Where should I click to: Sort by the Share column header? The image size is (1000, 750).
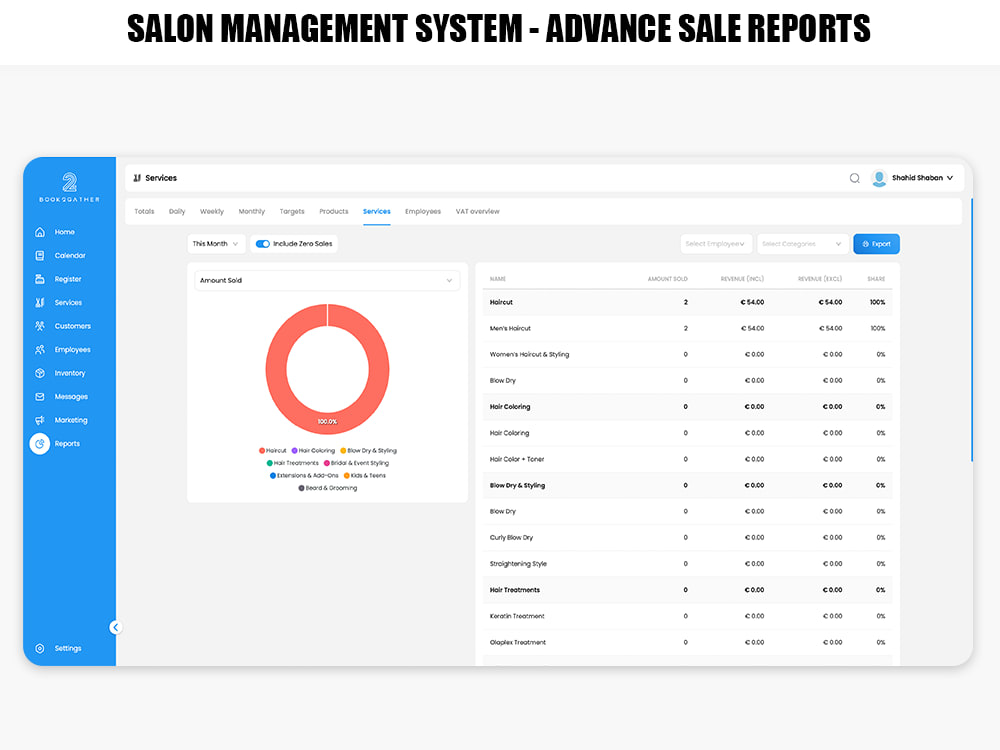tap(876, 279)
